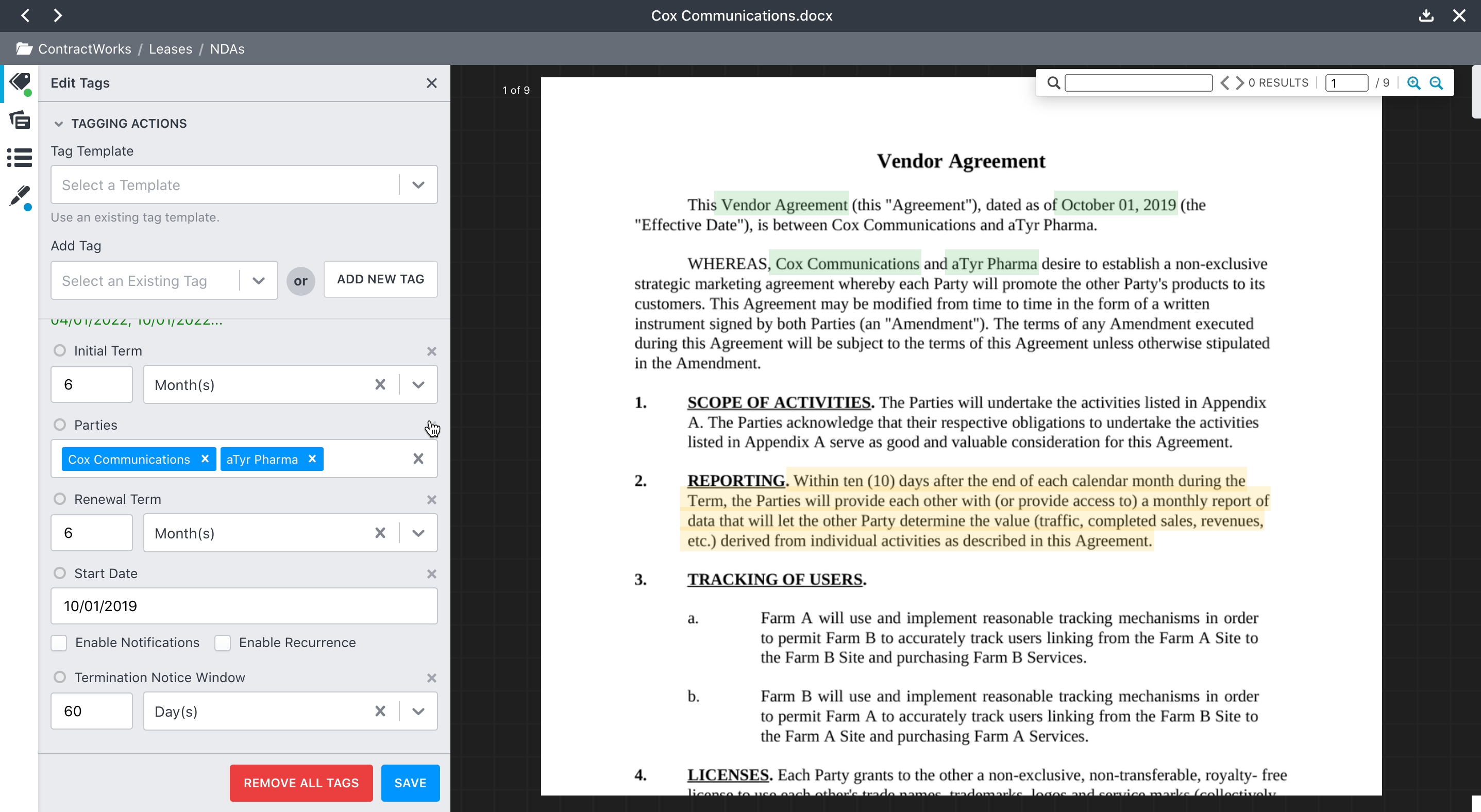Enable Notifications for the Start Date tag
This screenshot has width=1481, height=812.
coord(59,642)
